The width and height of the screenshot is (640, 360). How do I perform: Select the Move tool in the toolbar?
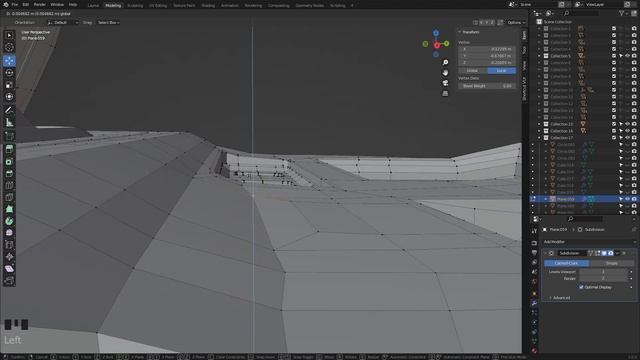click(9, 61)
